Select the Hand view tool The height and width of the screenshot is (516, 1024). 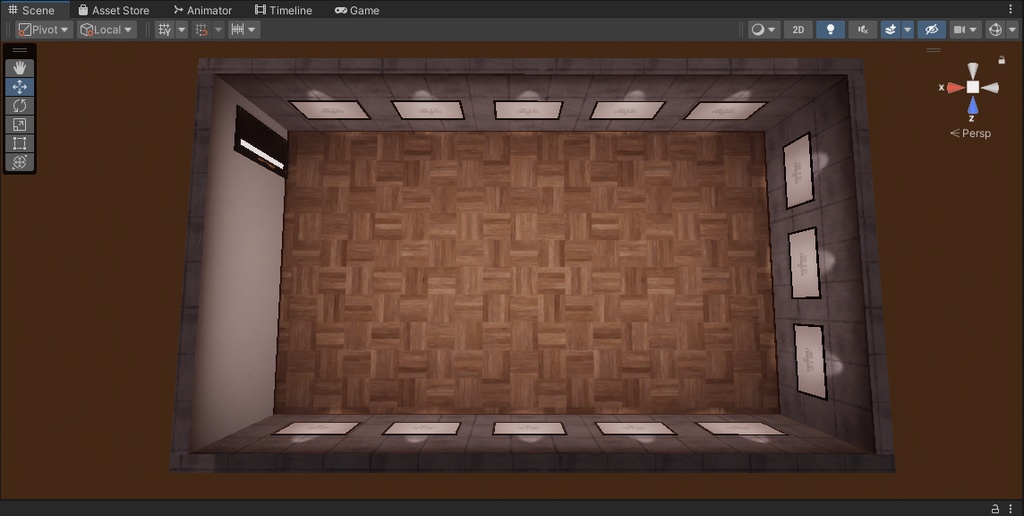(20, 68)
